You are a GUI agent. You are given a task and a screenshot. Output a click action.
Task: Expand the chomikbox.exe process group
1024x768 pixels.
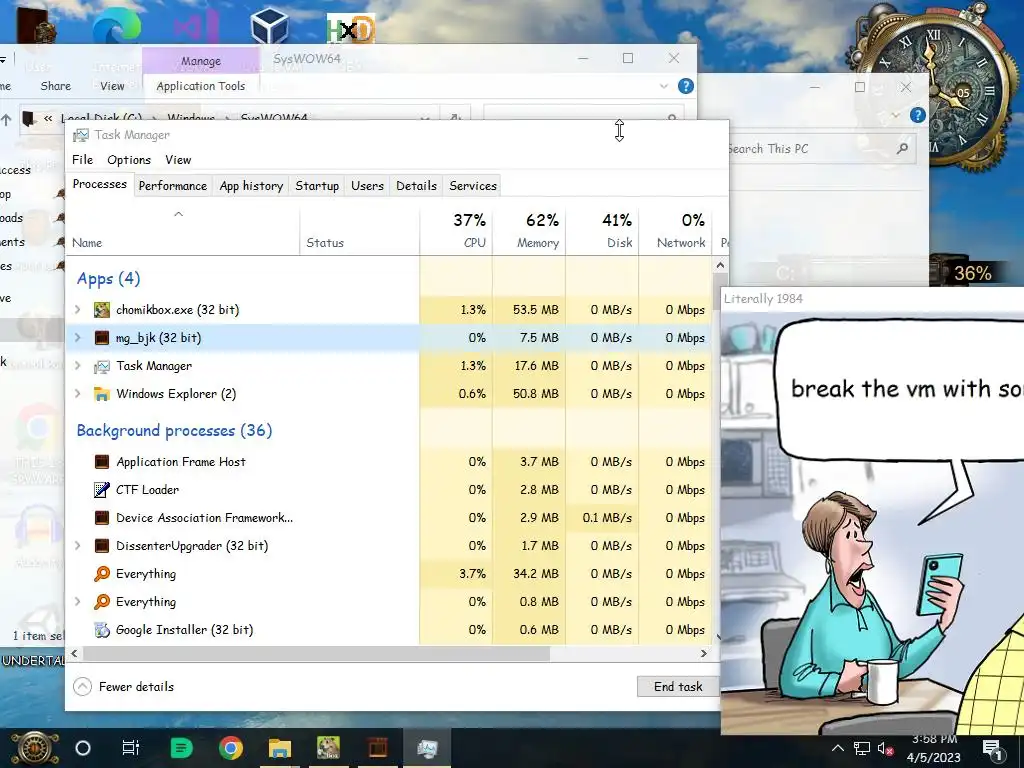[78, 310]
